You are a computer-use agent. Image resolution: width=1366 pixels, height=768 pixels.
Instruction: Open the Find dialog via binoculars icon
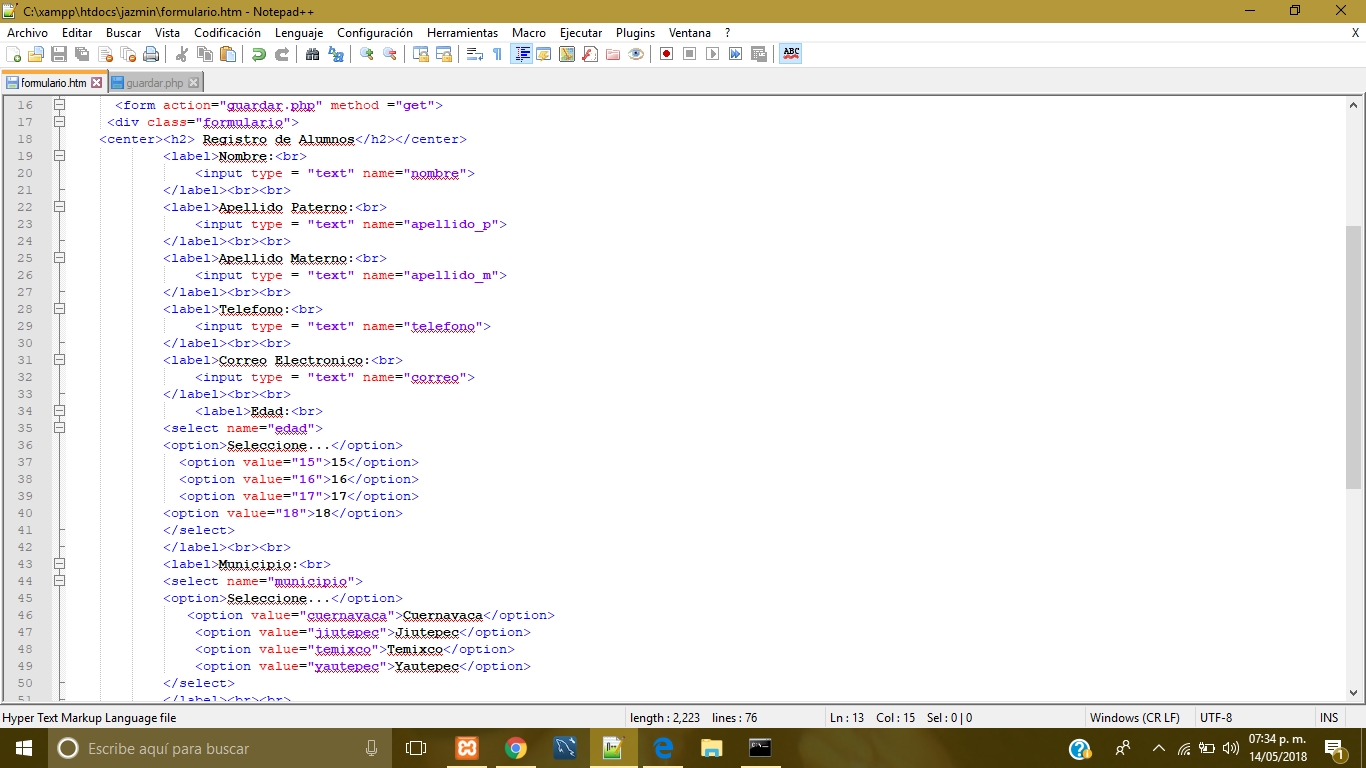[x=314, y=53]
